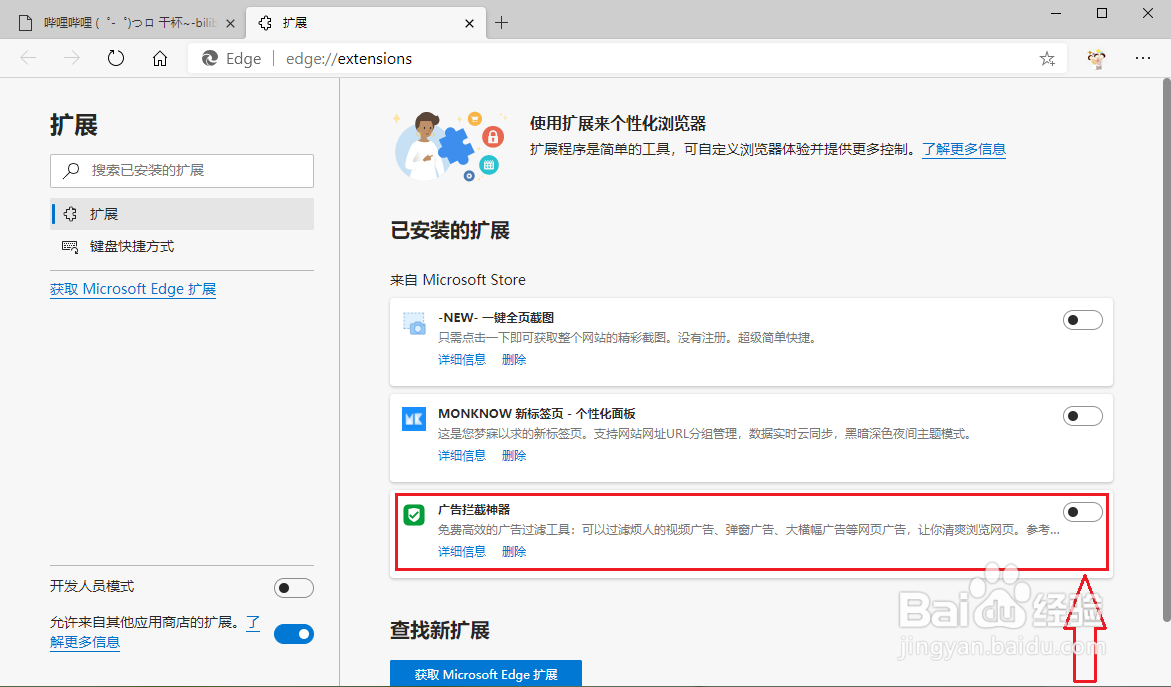Image resolution: width=1171 pixels, height=687 pixels.
Task: Click the Edge logo in the address bar
Action: click(x=210, y=58)
